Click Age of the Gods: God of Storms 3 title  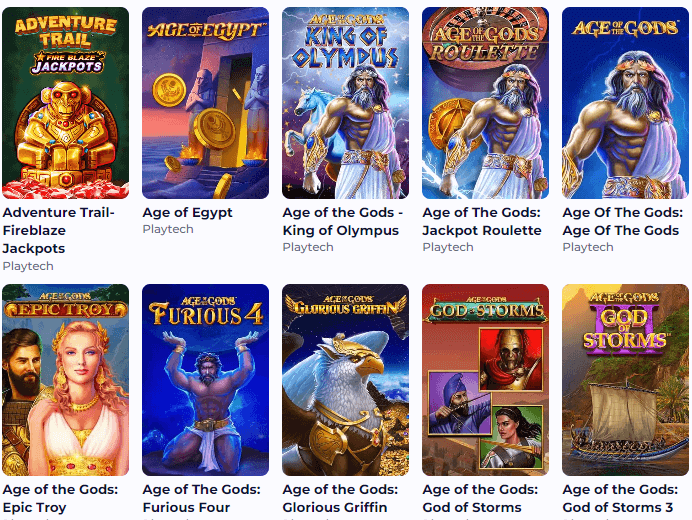tap(620, 498)
